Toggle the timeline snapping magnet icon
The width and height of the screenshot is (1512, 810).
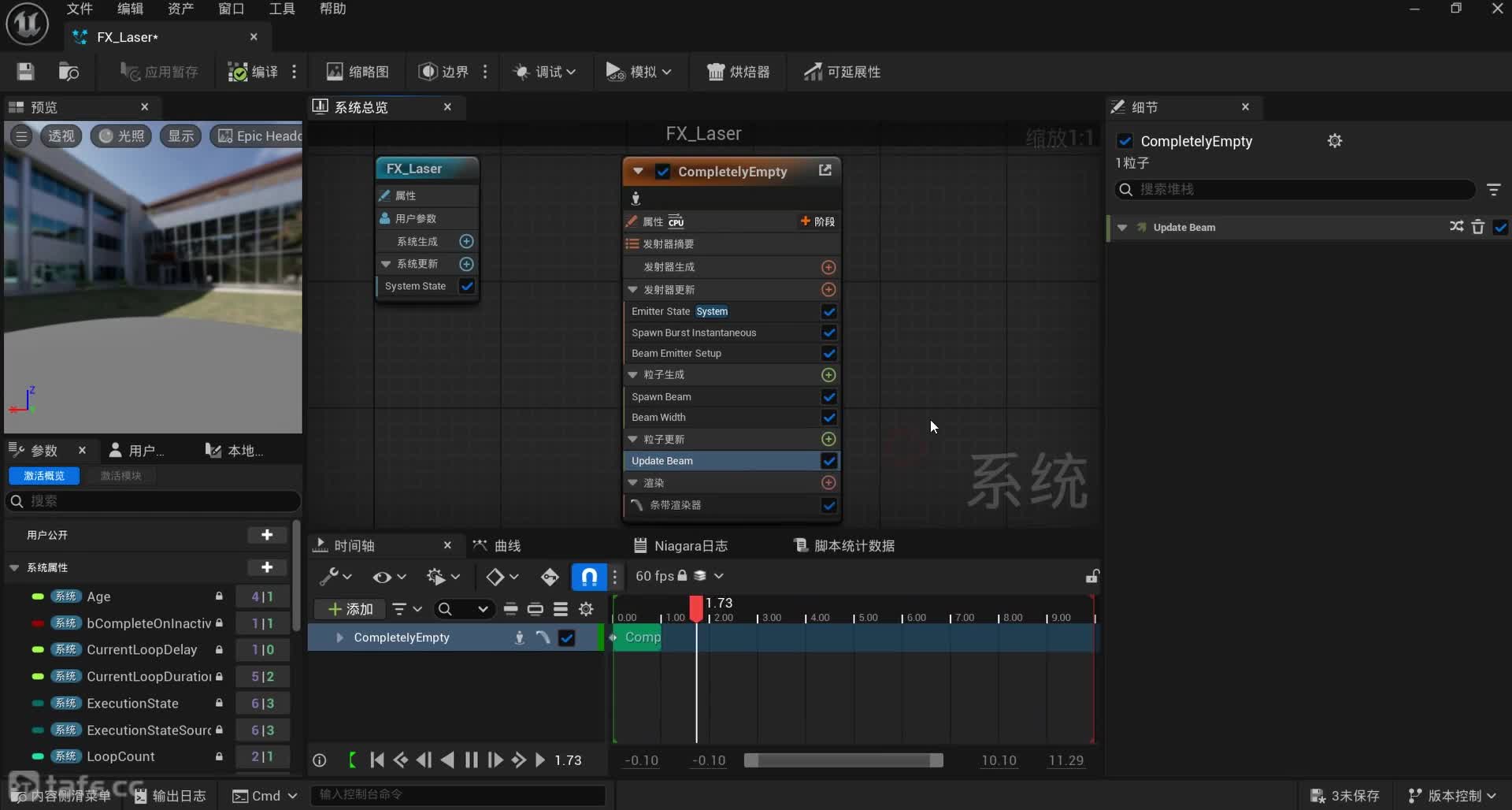[588, 577]
